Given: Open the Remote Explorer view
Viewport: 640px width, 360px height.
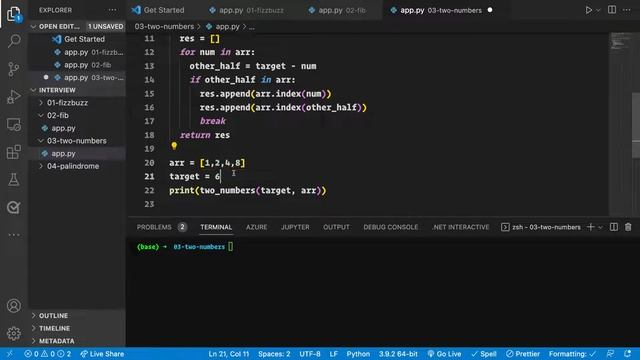Looking at the screenshot, I should (14, 124).
